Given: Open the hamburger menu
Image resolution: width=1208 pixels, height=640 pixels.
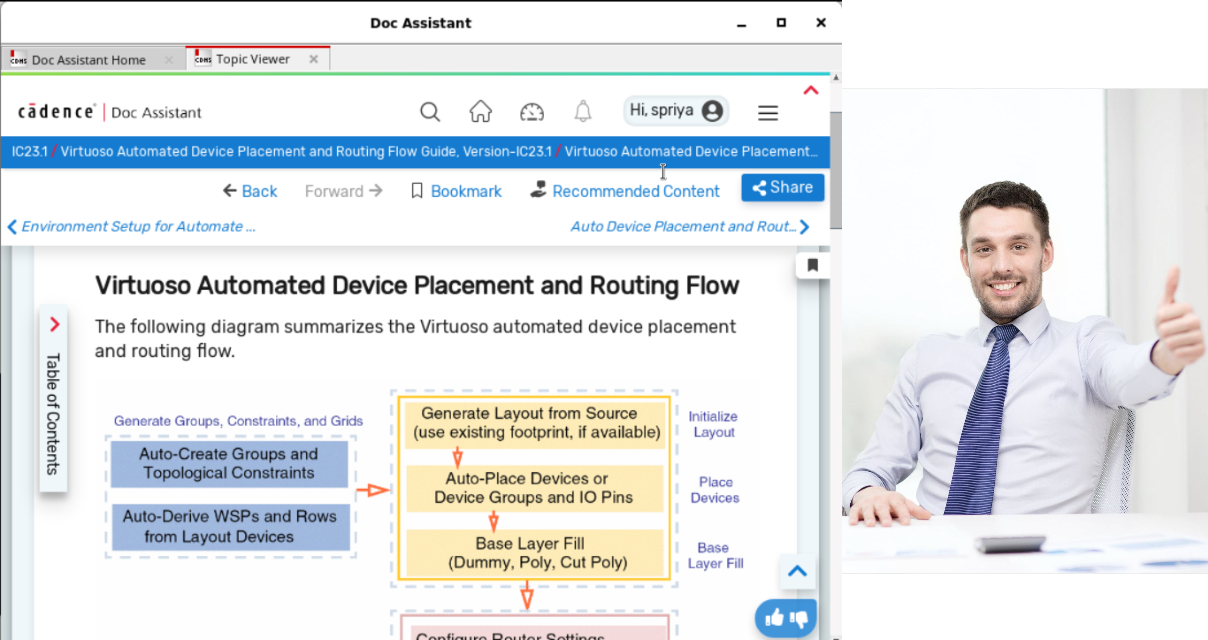Looking at the screenshot, I should (768, 112).
